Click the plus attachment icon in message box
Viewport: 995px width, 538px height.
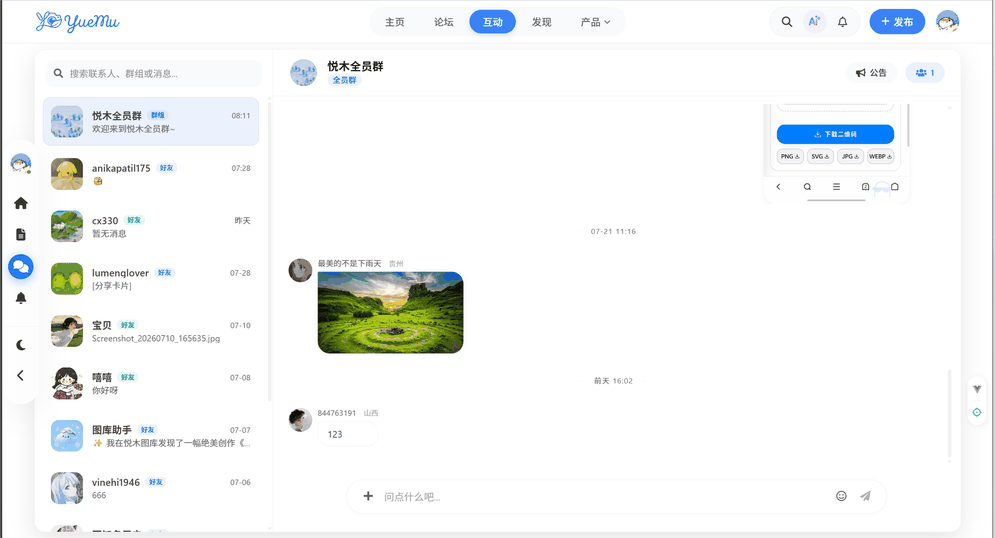click(x=368, y=496)
